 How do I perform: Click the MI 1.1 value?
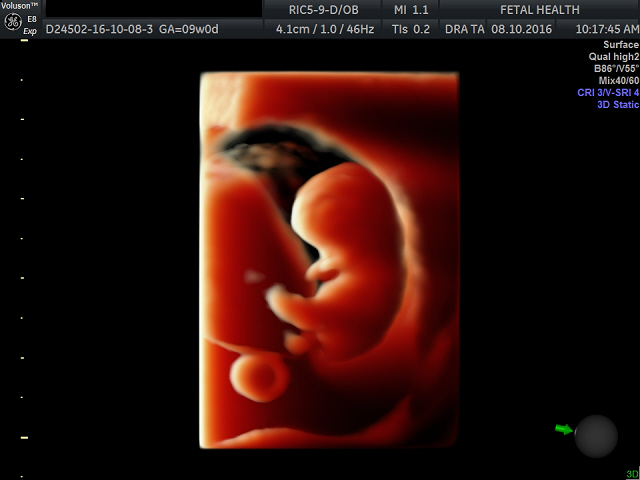click(x=411, y=10)
